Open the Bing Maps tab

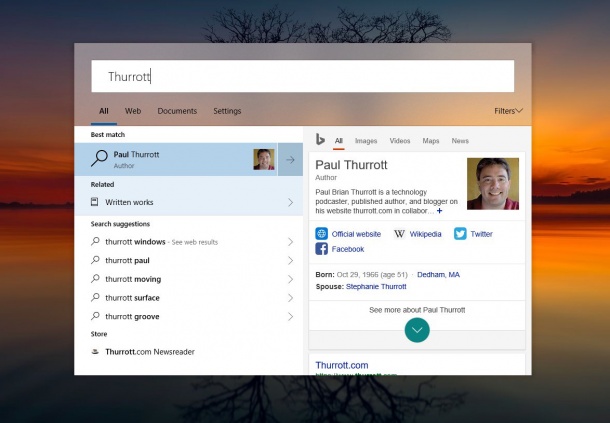coord(431,140)
